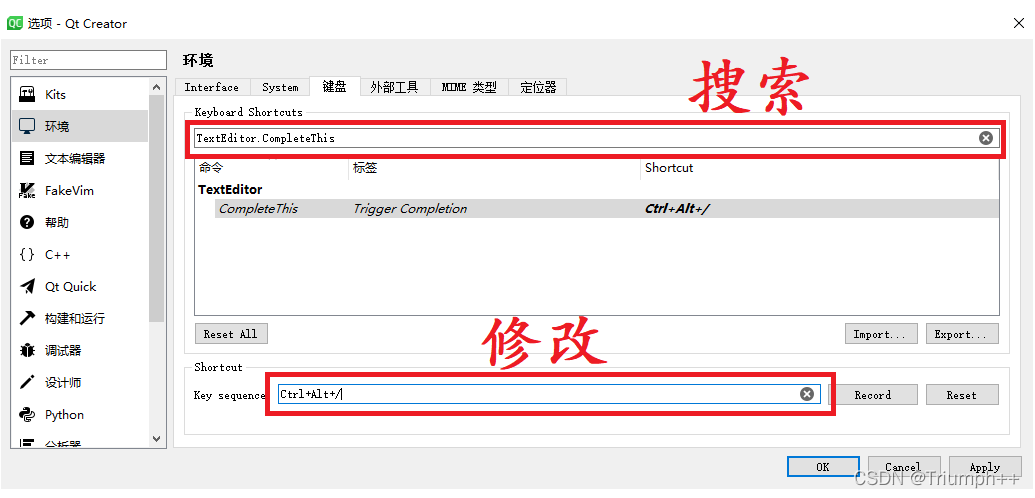The image size is (1035, 498).
Task: Click the 文本编辑器 icon
Action: [x=27, y=159]
